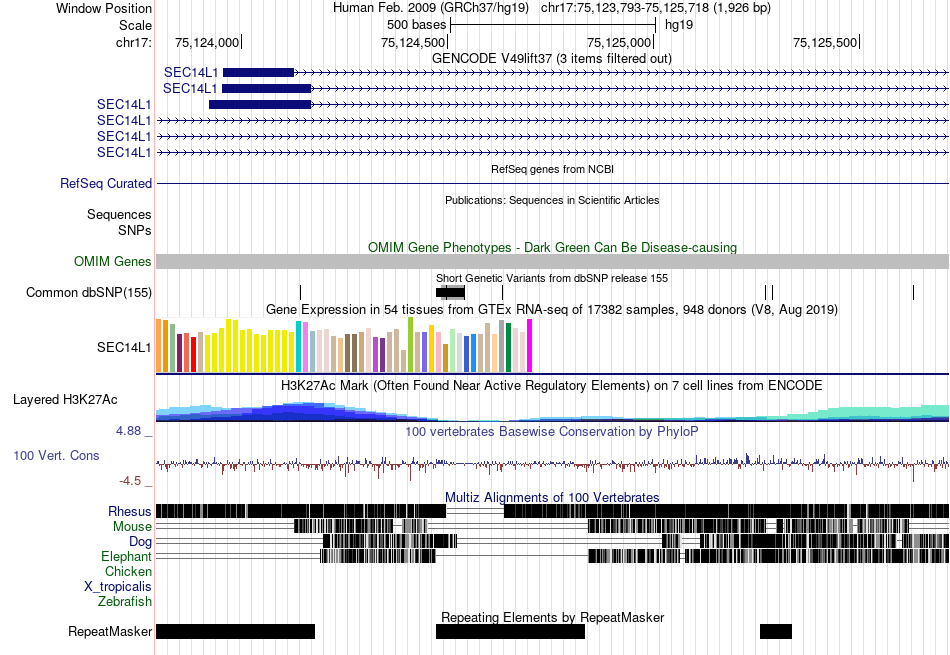The height and width of the screenshot is (655, 950).
Task: Open the H3K27Ac Mark ENCODE track title
Action: coord(552,385)
